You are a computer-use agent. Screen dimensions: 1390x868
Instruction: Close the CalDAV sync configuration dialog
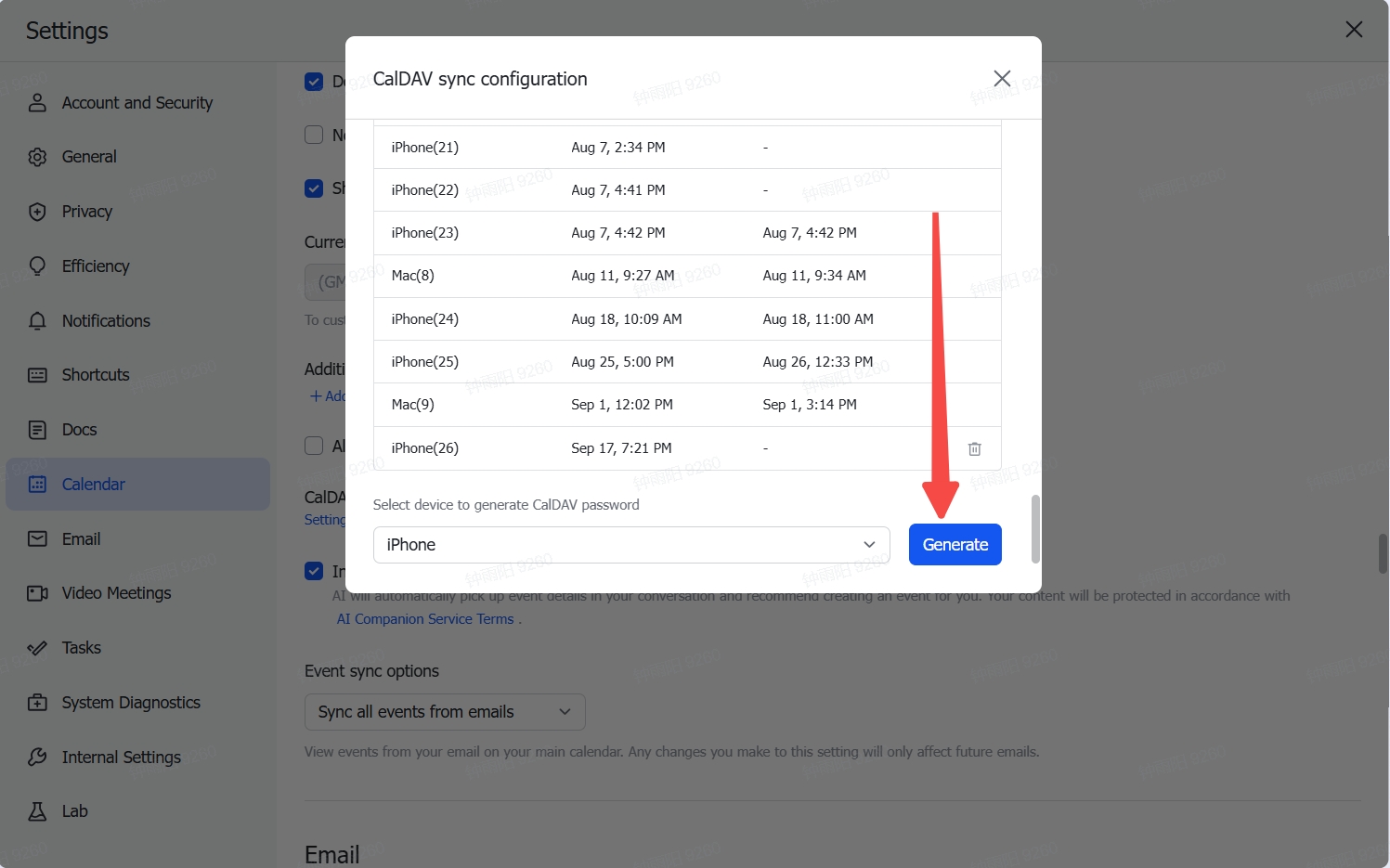click(x=1002, y=79)
